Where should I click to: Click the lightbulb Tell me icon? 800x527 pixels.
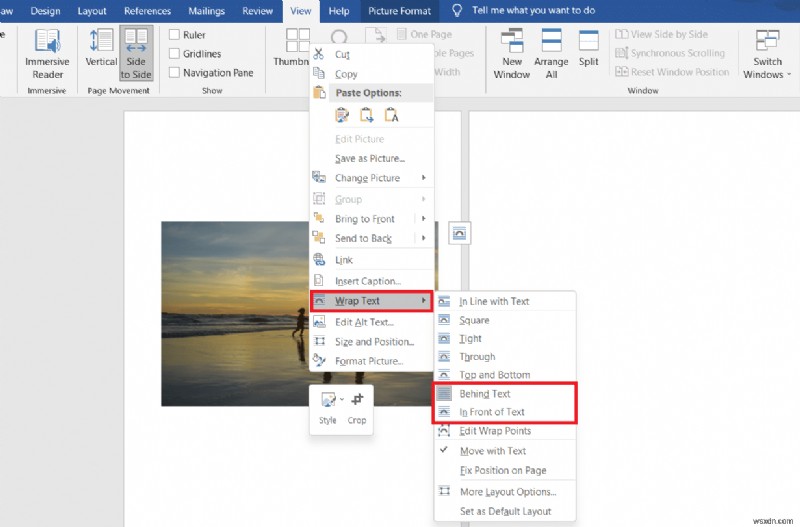pos(457,10)
